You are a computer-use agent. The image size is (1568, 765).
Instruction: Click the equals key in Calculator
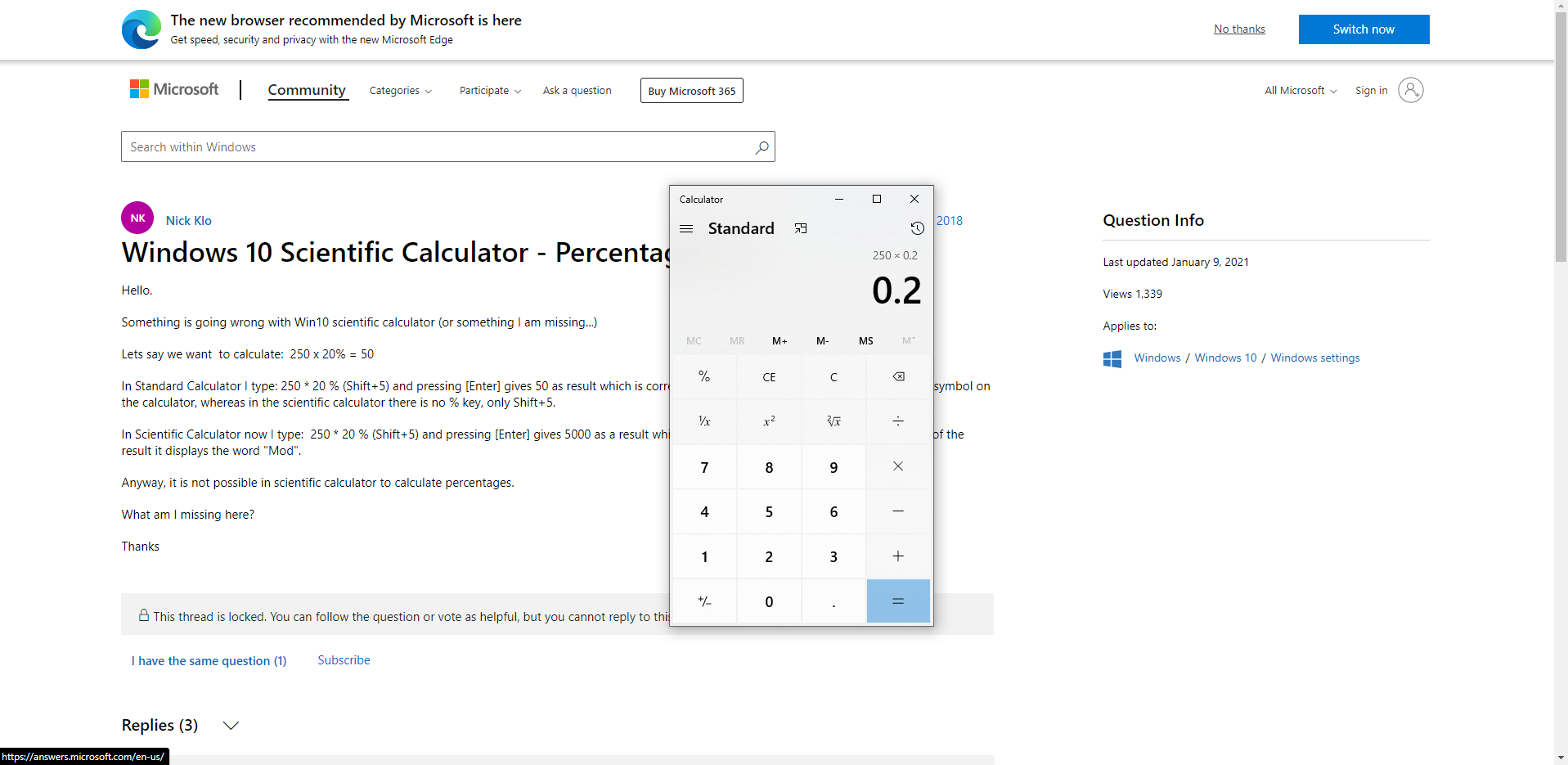(898, 601)
